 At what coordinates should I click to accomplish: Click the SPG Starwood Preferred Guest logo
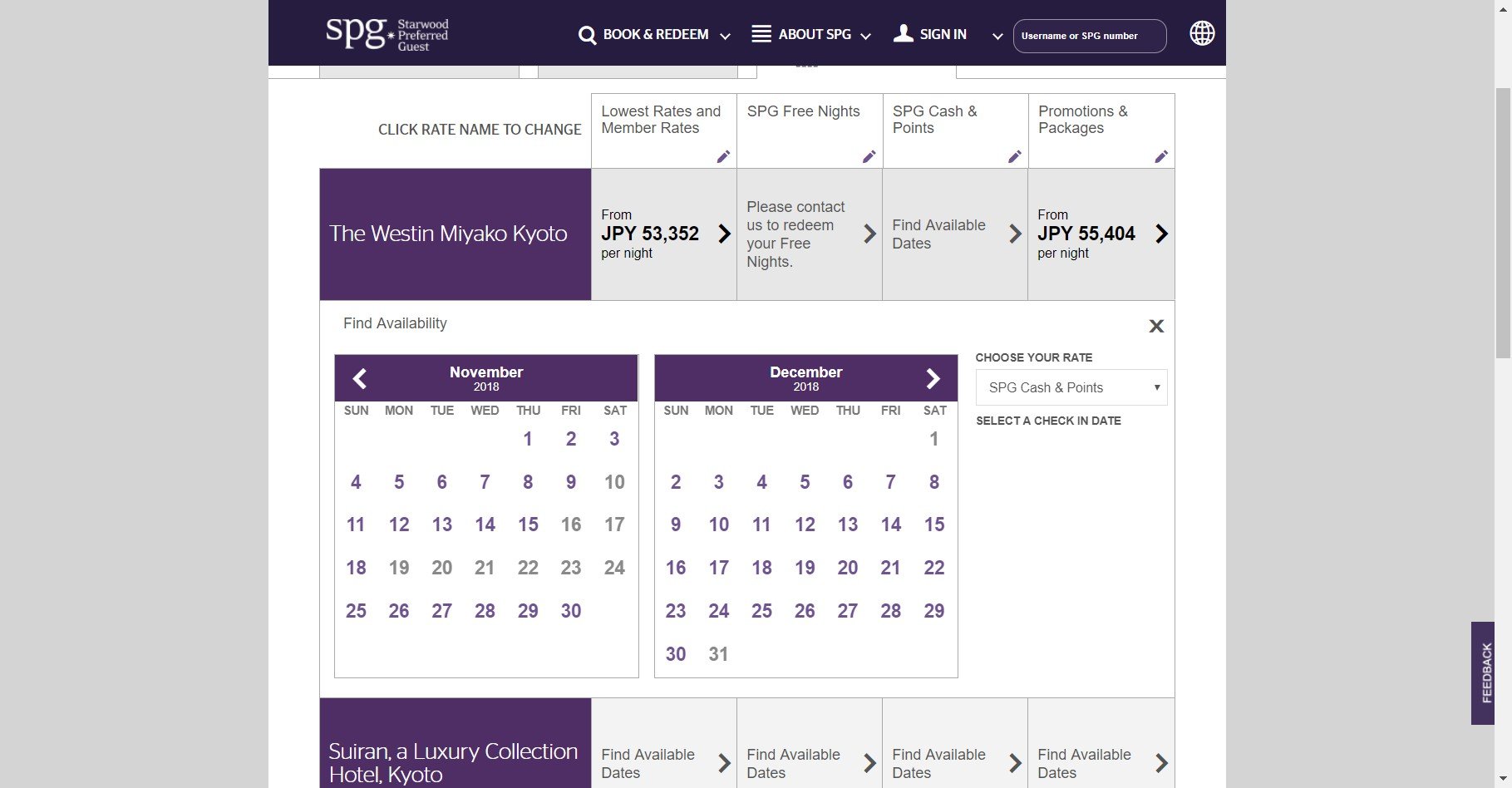coord(387,34)
